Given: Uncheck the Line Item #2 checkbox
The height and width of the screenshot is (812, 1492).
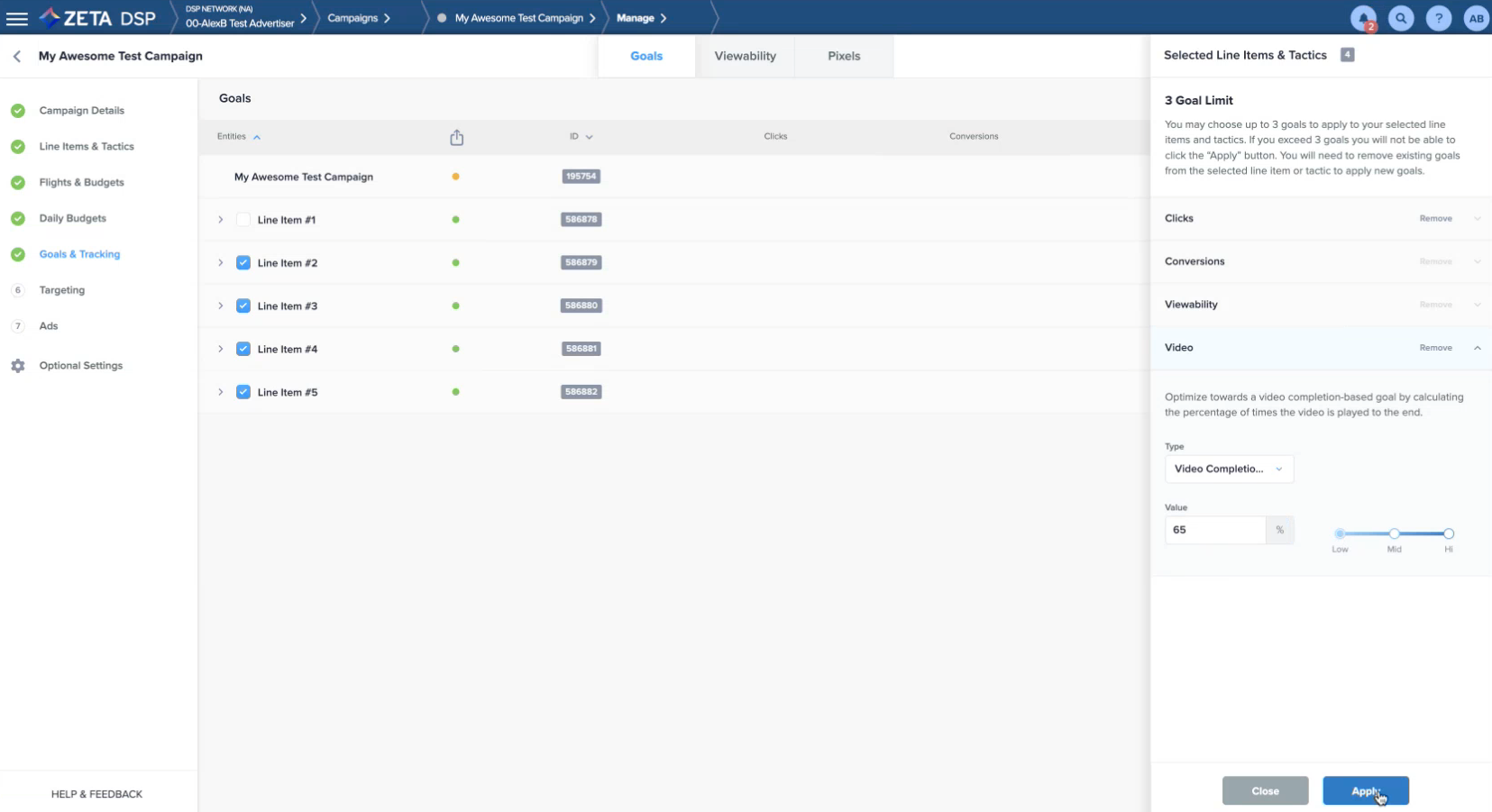Looking at the screenshot, I should tap(243, 263).
